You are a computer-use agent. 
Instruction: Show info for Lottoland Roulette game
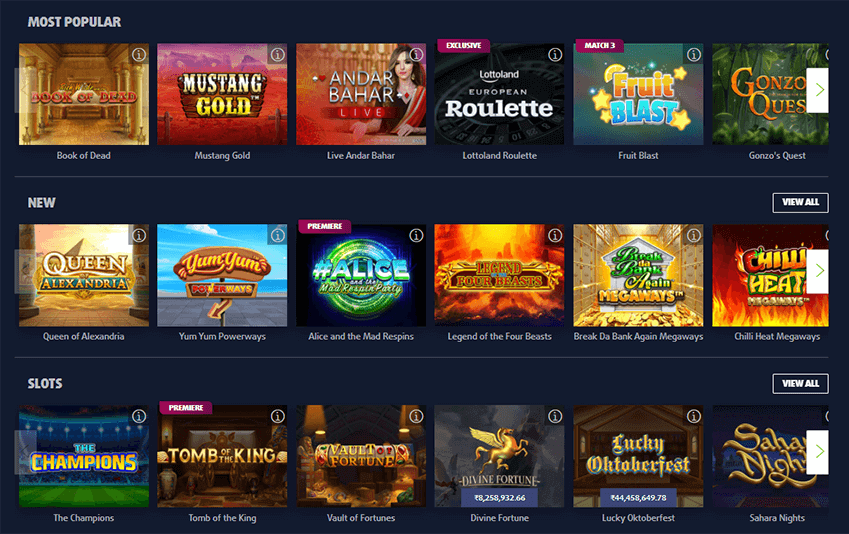pos(555,55)
